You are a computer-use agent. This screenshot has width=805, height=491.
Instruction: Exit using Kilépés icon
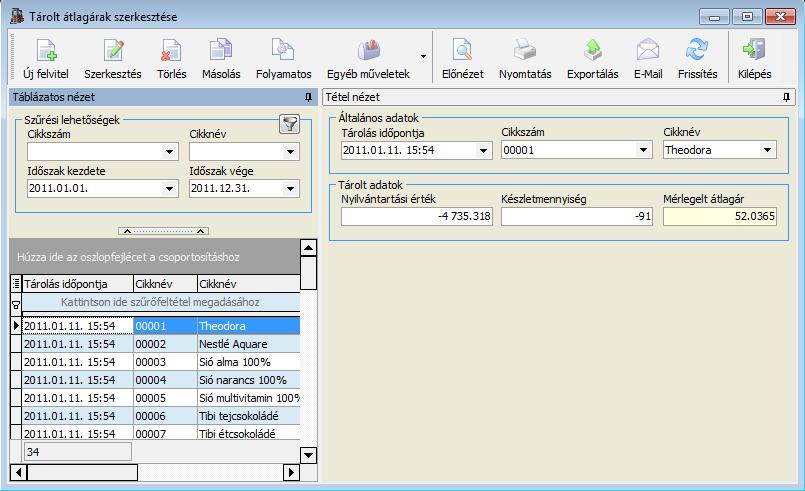coord(754,50)
